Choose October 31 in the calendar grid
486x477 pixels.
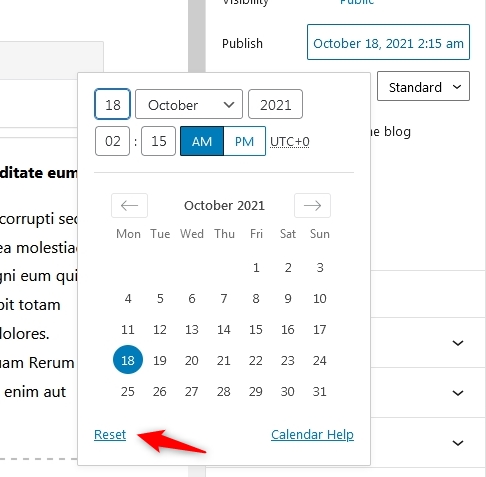320,391
